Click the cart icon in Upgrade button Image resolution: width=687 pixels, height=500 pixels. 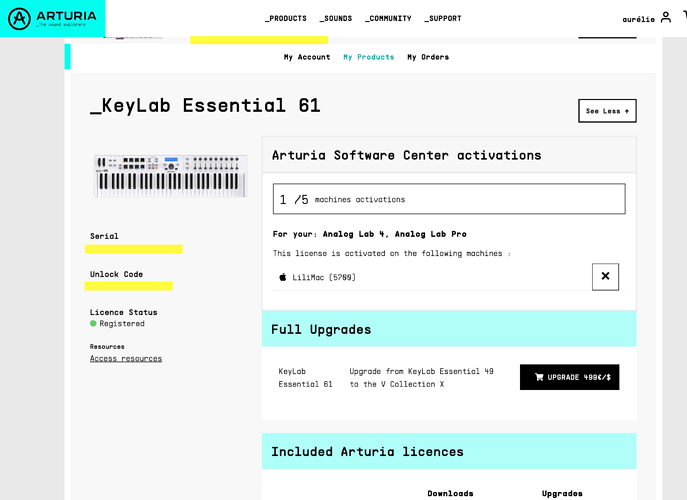[x=539, y=377]
